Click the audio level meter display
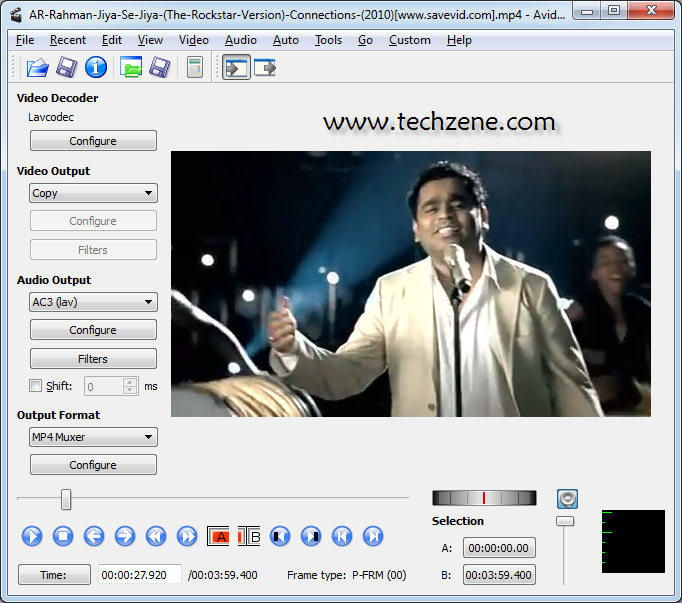 pos(633,541)
